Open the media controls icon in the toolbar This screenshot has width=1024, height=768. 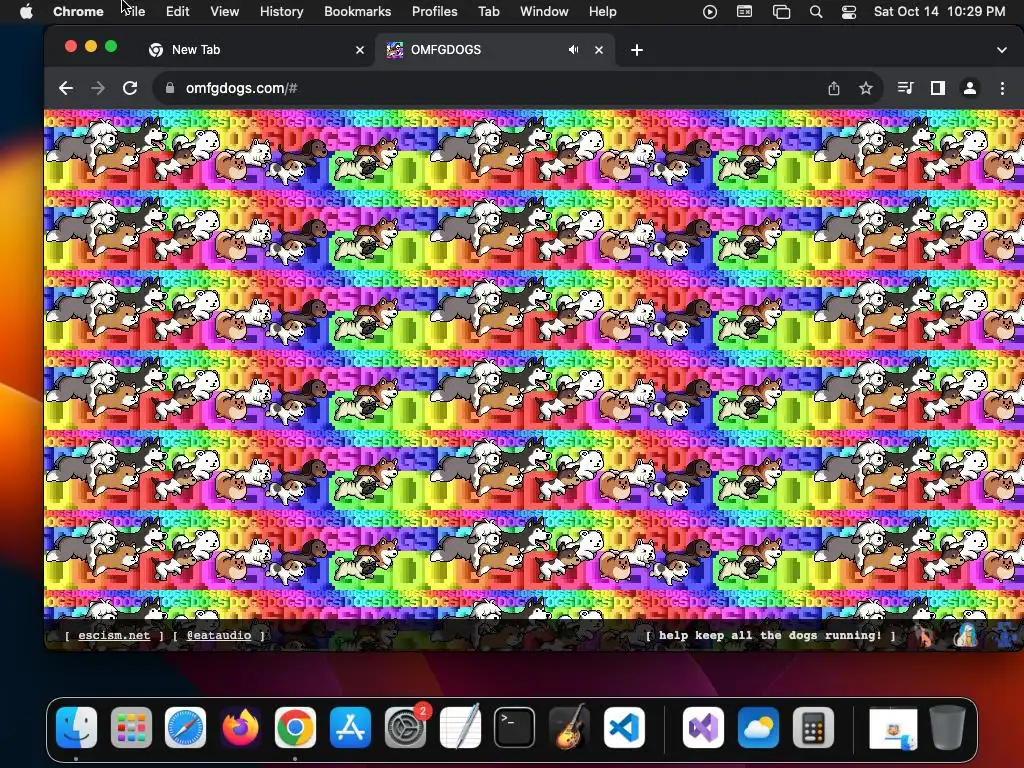point(905,88)
